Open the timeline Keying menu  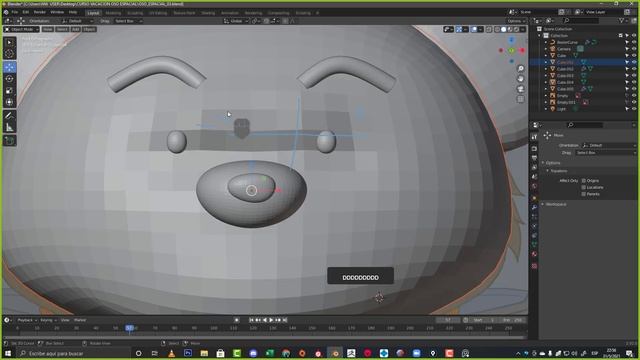[48, 320]
